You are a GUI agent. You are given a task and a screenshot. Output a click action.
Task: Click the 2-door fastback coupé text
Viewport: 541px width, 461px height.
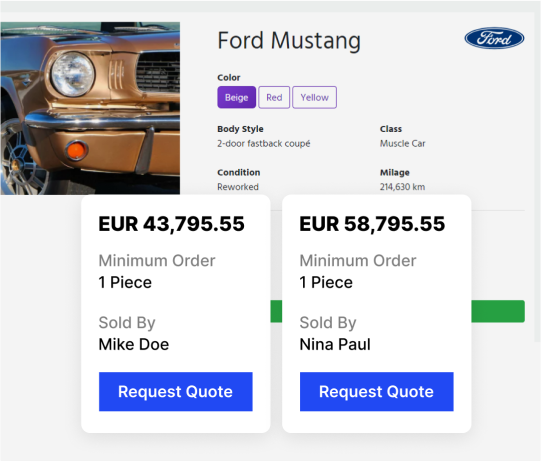264,144
